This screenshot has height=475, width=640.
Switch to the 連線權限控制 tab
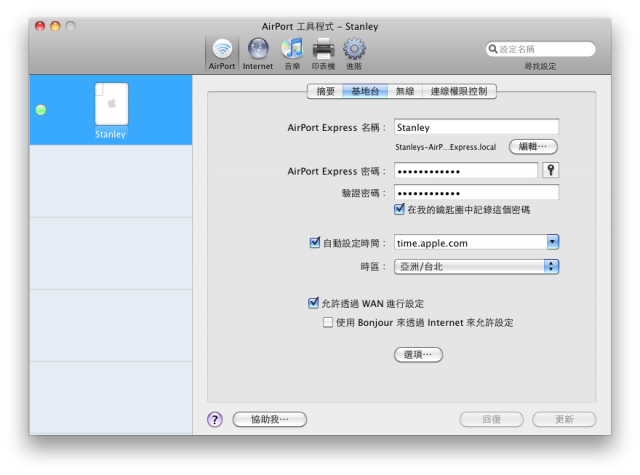coord(459,91)
